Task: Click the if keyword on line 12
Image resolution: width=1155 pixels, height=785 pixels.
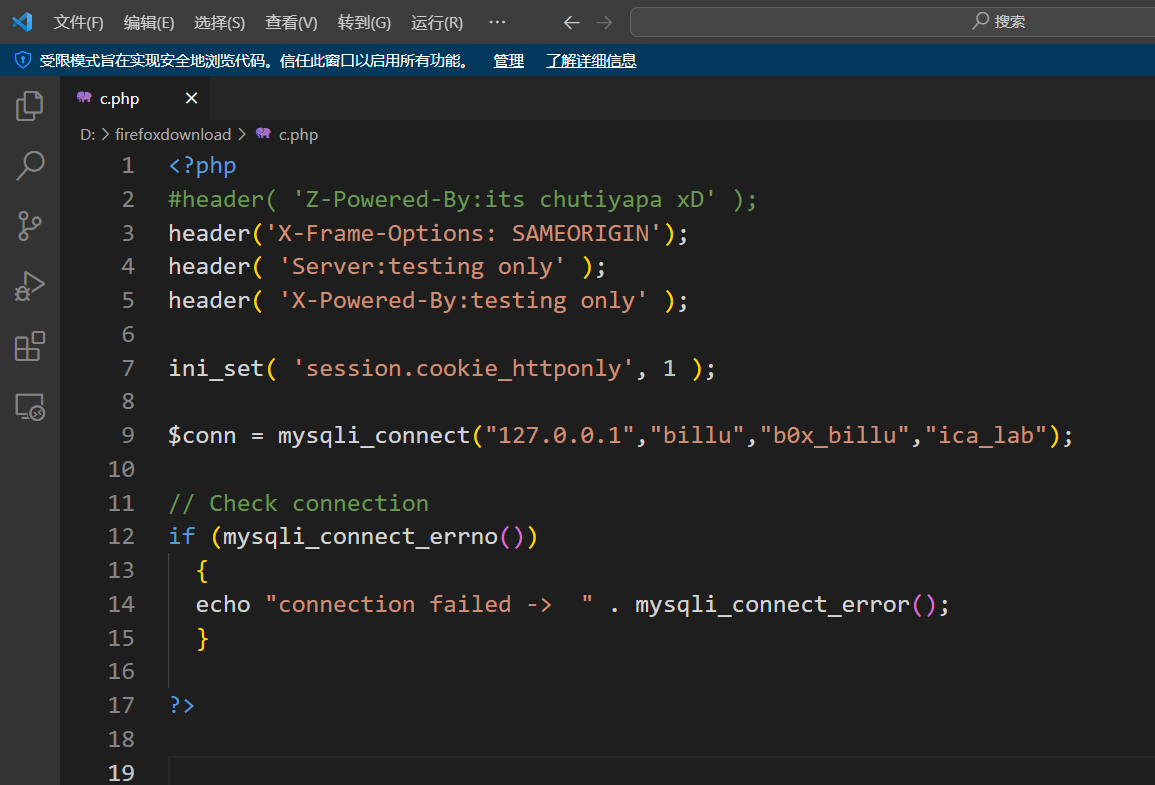Action: coord(181,536)
